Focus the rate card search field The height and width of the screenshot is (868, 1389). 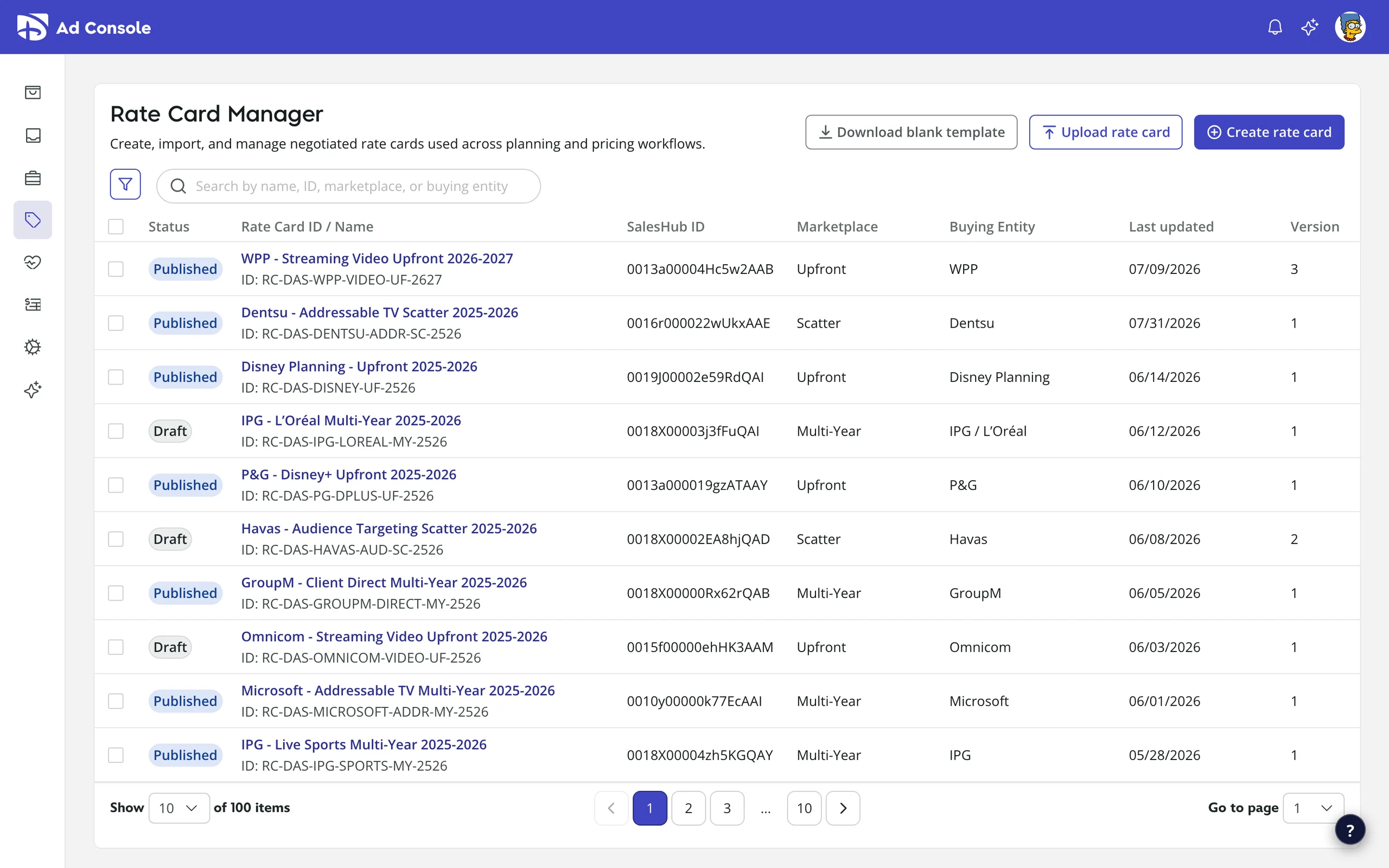point(348,186)
